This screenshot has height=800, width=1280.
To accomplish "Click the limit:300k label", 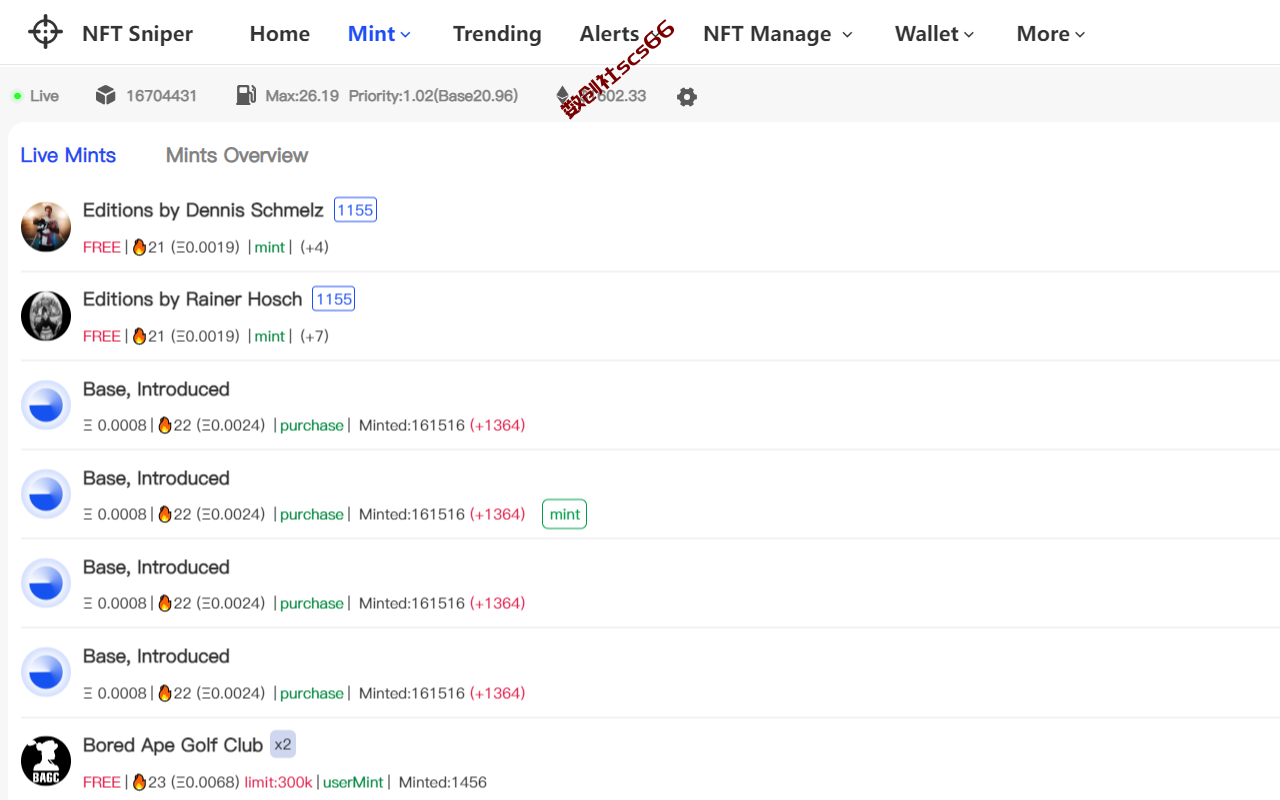I will (278, 782).
